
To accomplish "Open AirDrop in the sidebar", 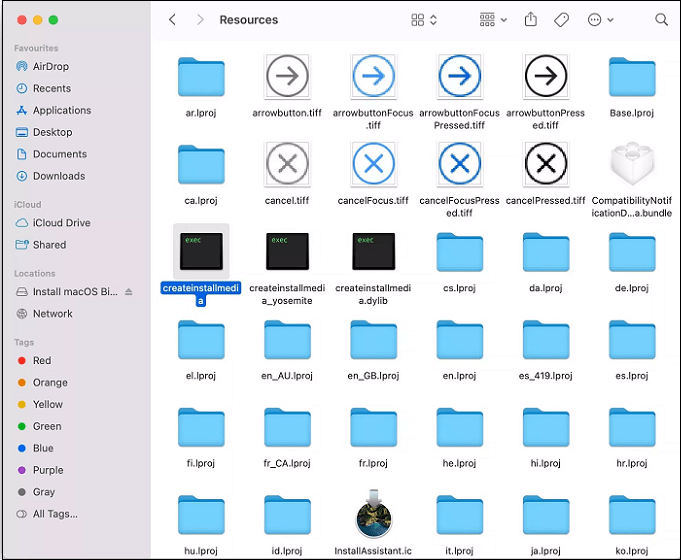I will point(50,67).
